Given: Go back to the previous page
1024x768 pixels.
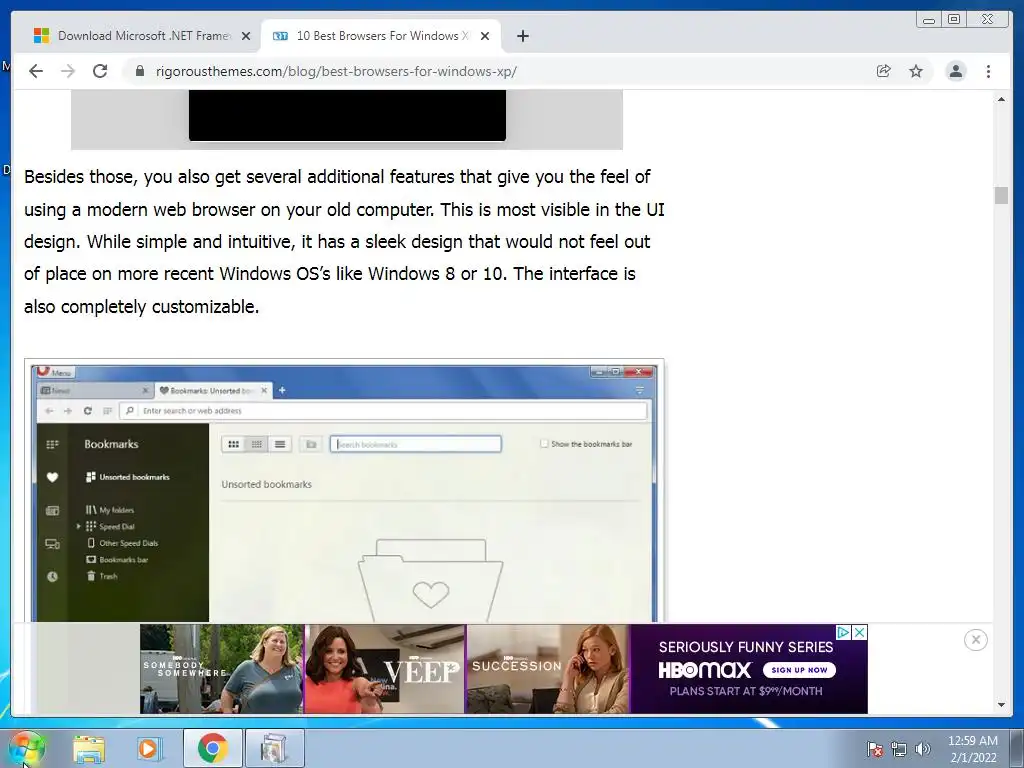Looking at the screenshot, I should 36,71.
